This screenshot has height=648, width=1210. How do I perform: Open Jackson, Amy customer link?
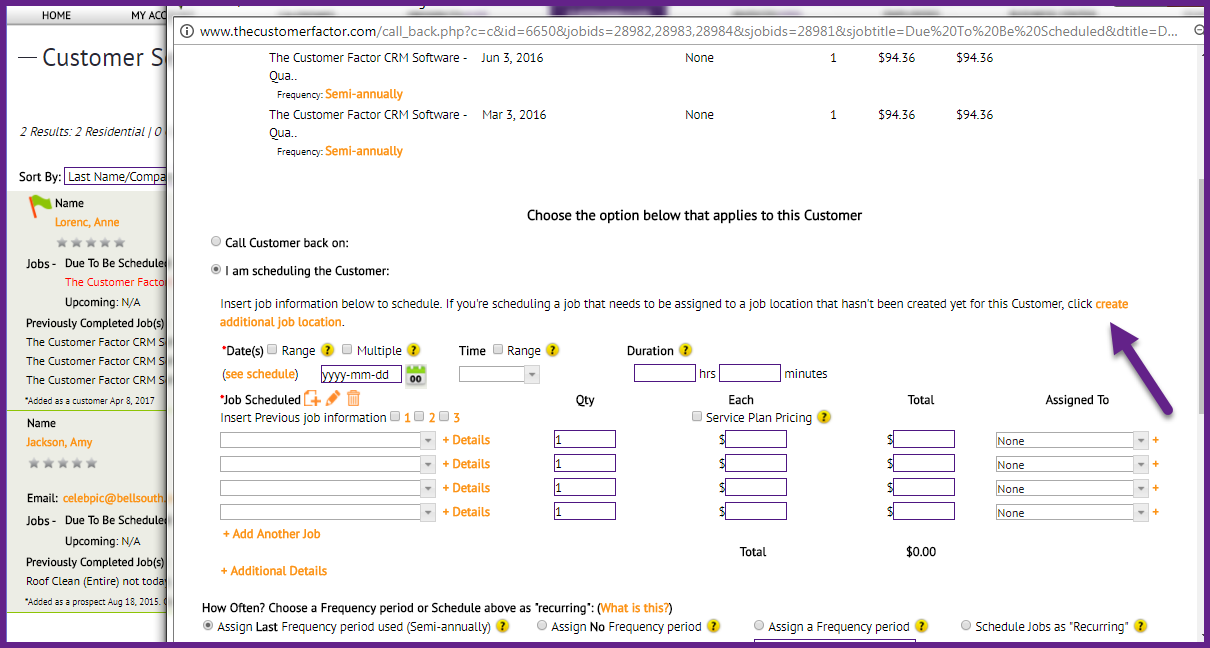click(x=60, y=442)
